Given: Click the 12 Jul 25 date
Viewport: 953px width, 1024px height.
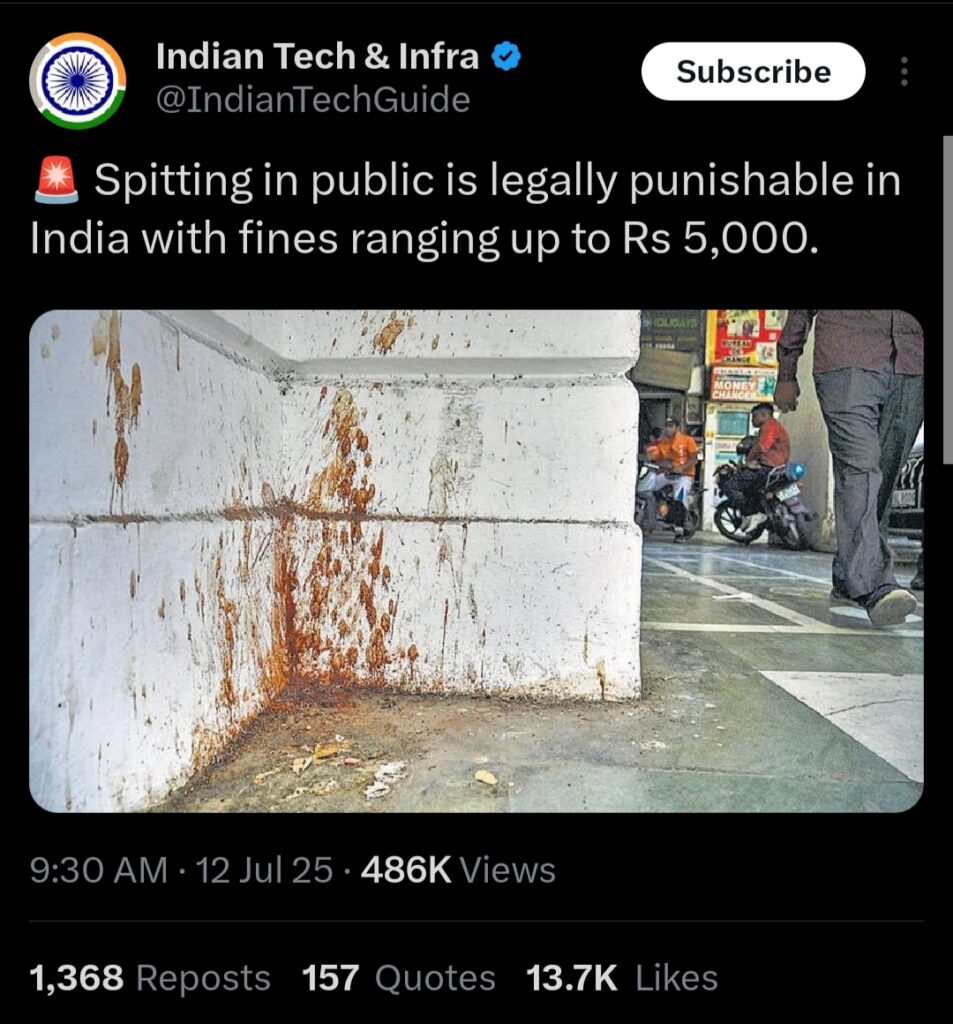Looking at the screenshot, I should (x=265, y=871).
